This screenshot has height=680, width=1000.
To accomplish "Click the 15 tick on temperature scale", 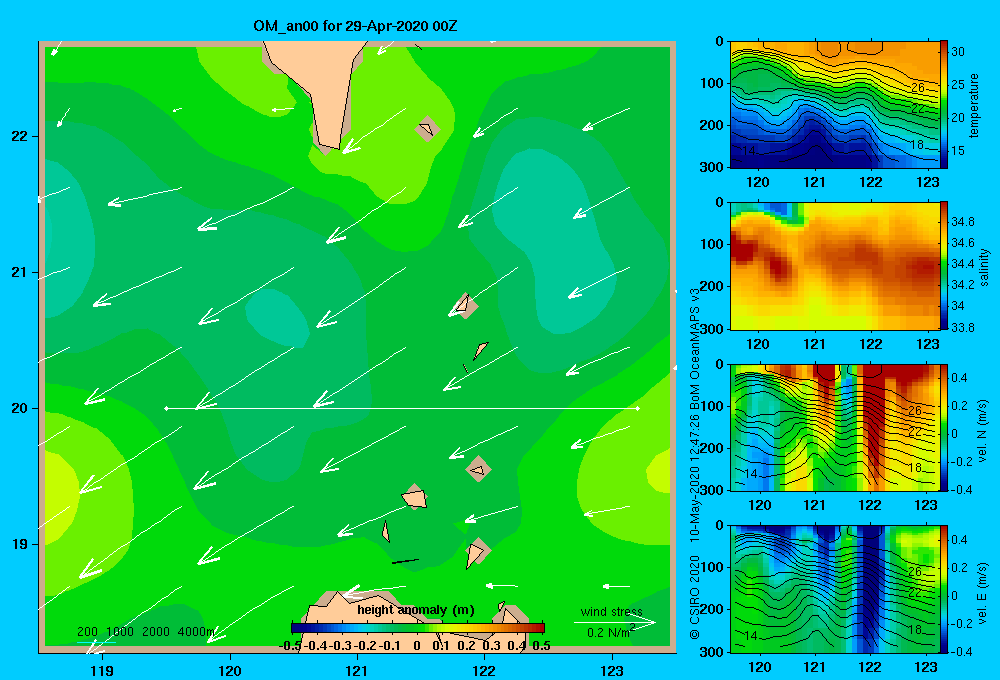I will click(958, 151).
